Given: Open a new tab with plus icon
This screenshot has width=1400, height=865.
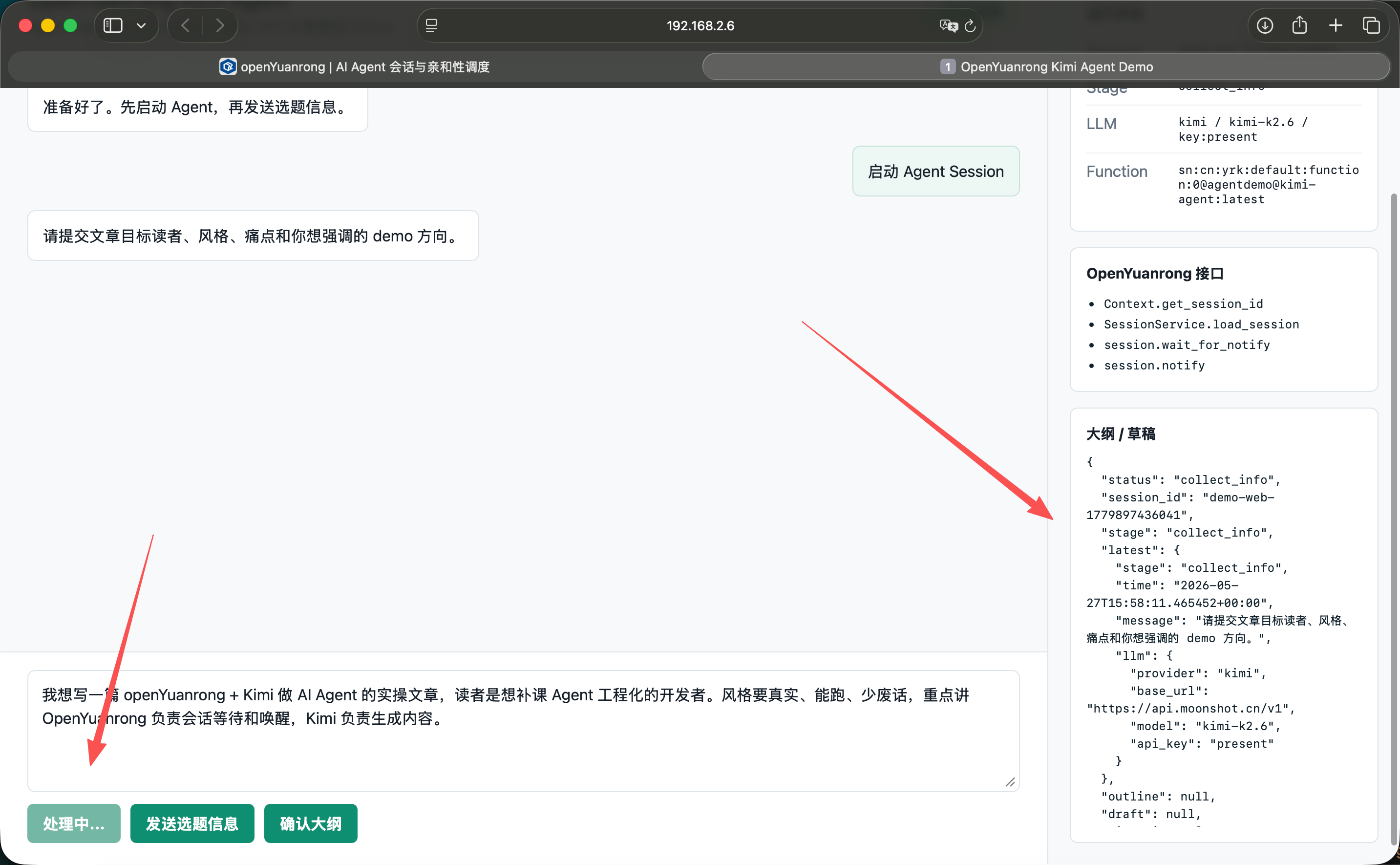Looking at the screenshot, I should pos(1336,26).
